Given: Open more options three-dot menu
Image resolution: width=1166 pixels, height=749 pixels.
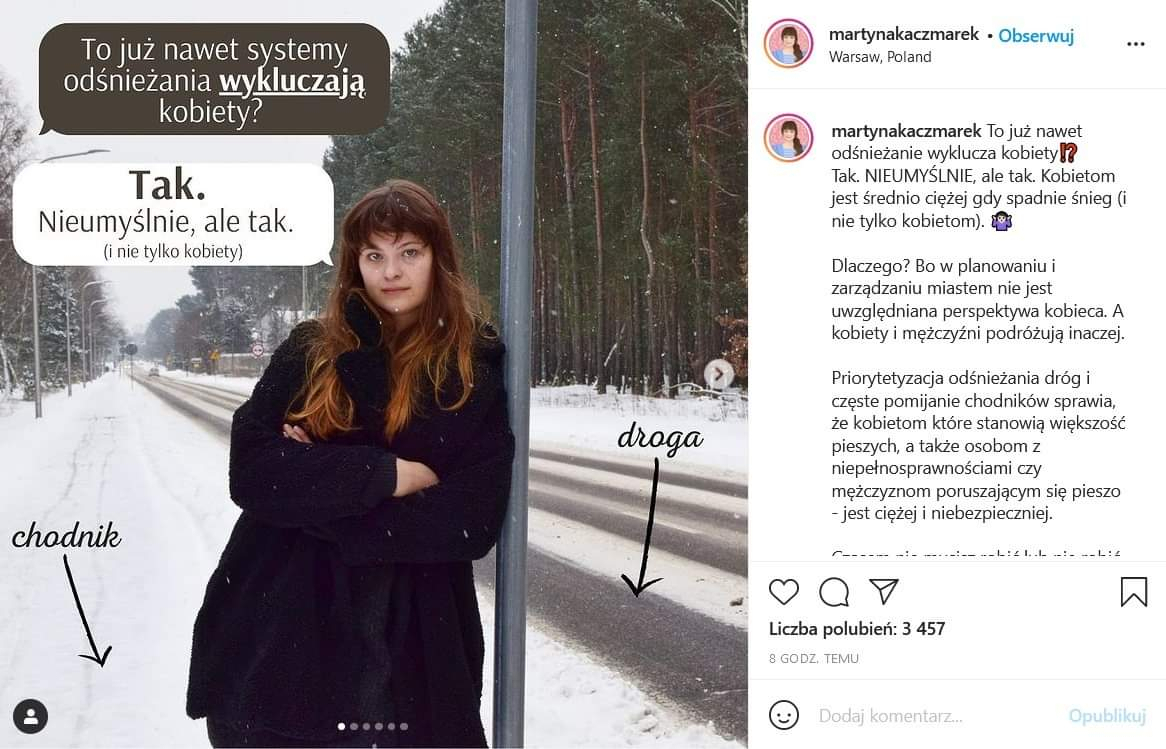Looking at the screenshot, I should 1136,44.
